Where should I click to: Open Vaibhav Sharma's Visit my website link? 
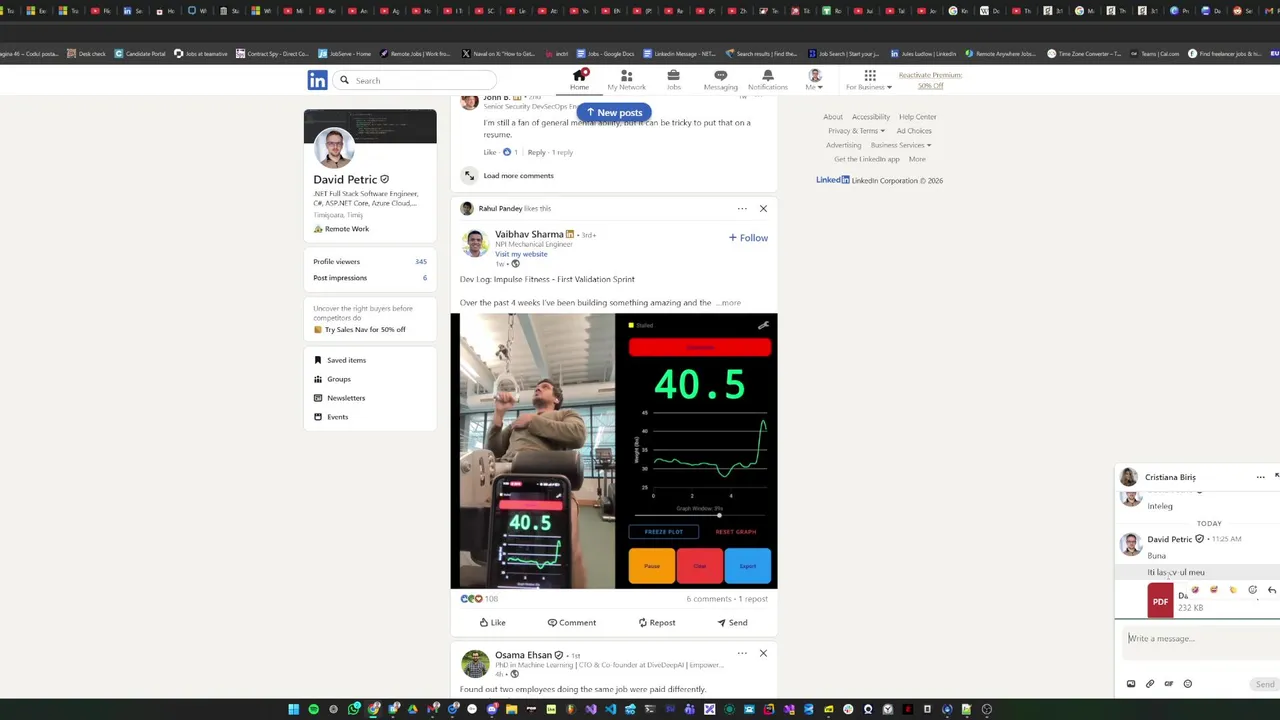(x=521, y=254)
